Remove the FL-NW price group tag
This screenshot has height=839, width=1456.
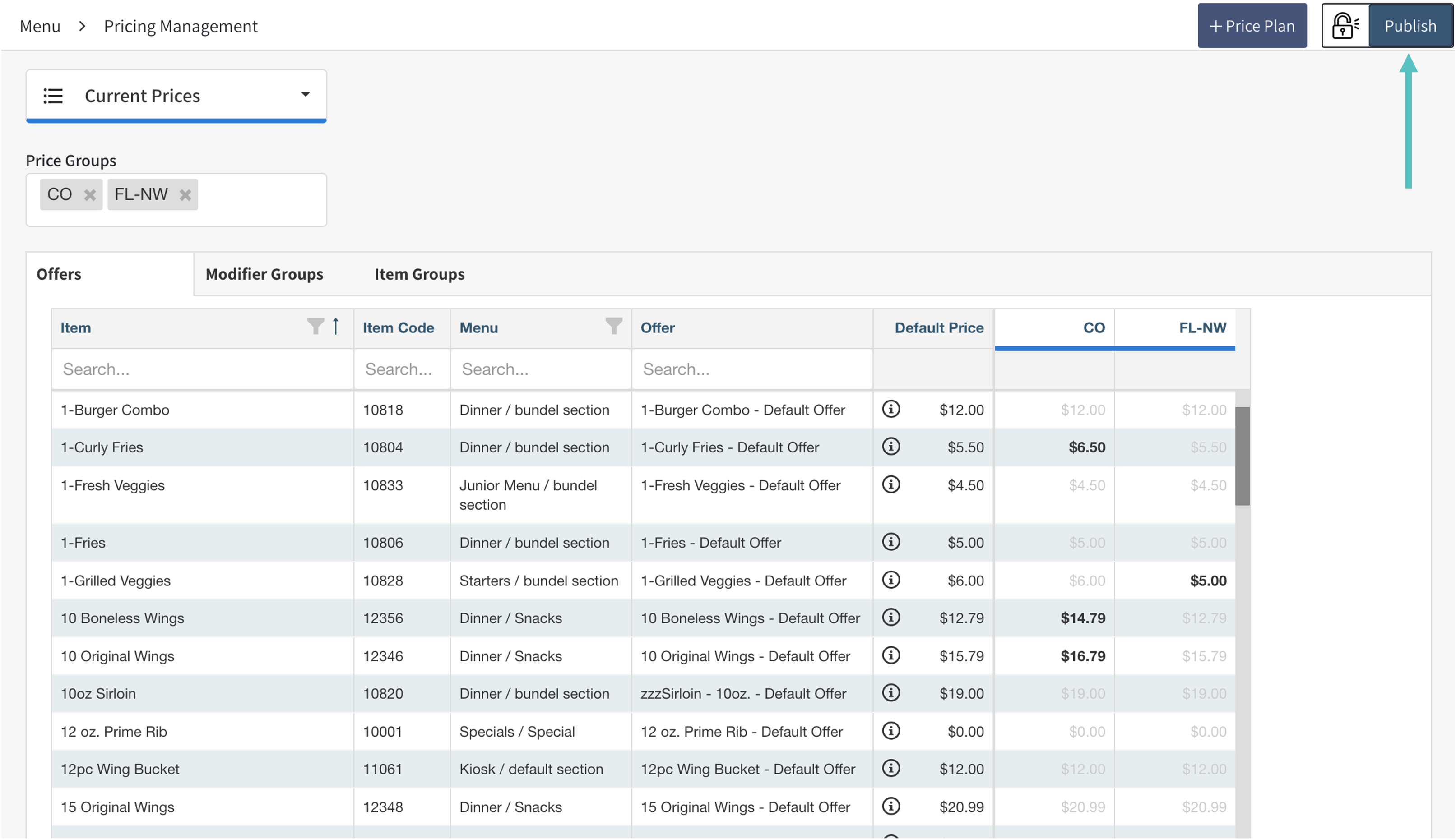coord(185,195)
